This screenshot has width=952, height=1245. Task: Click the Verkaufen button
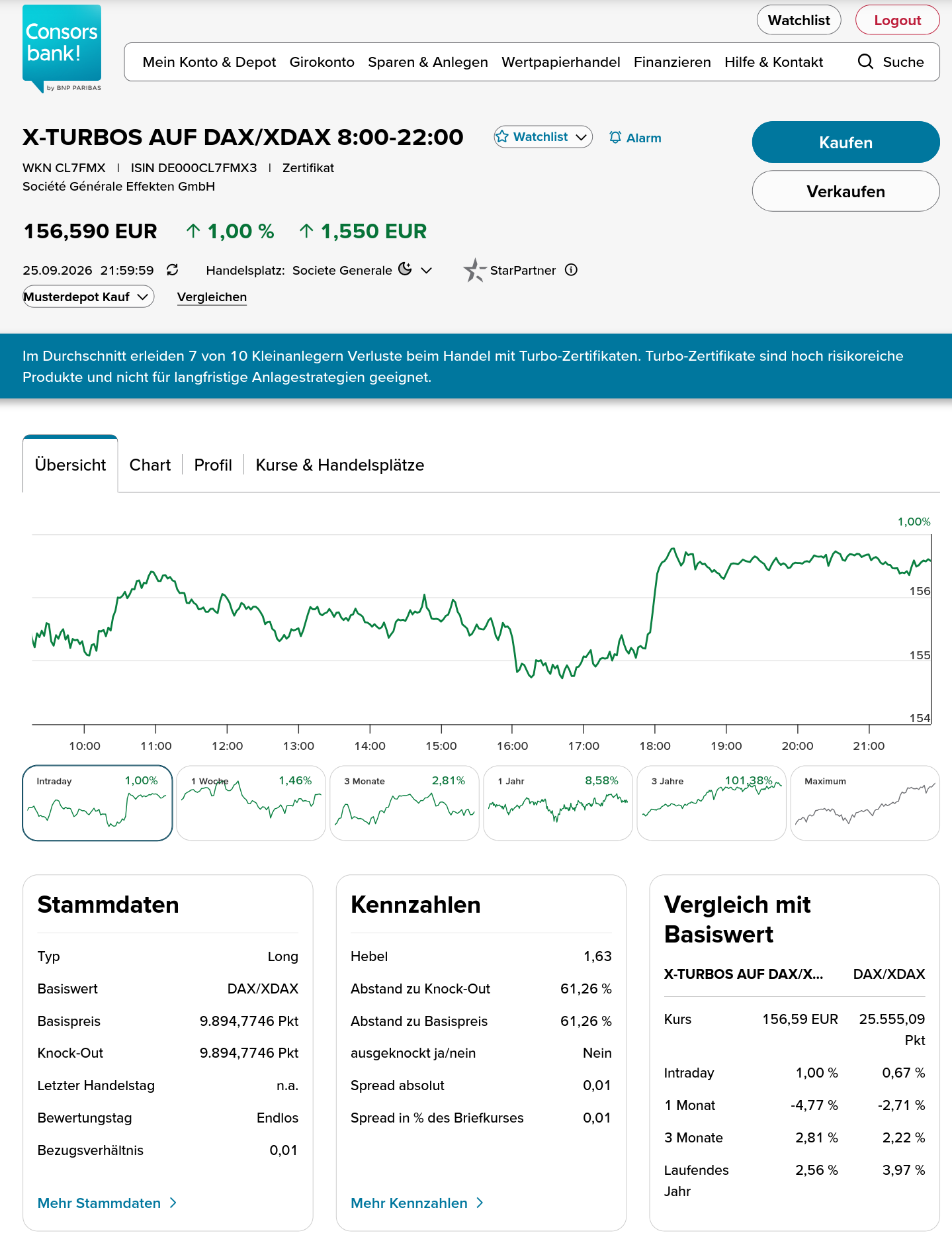845,191
